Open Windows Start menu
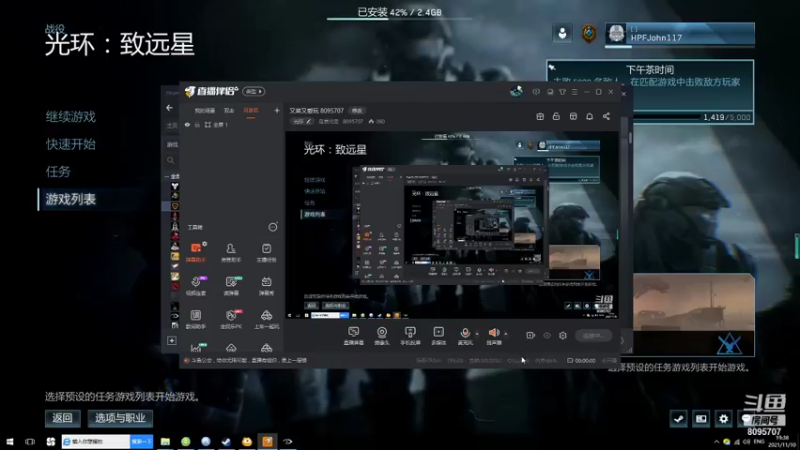The width and height of the screenshot is (800, 450). (x=10, y=441)
